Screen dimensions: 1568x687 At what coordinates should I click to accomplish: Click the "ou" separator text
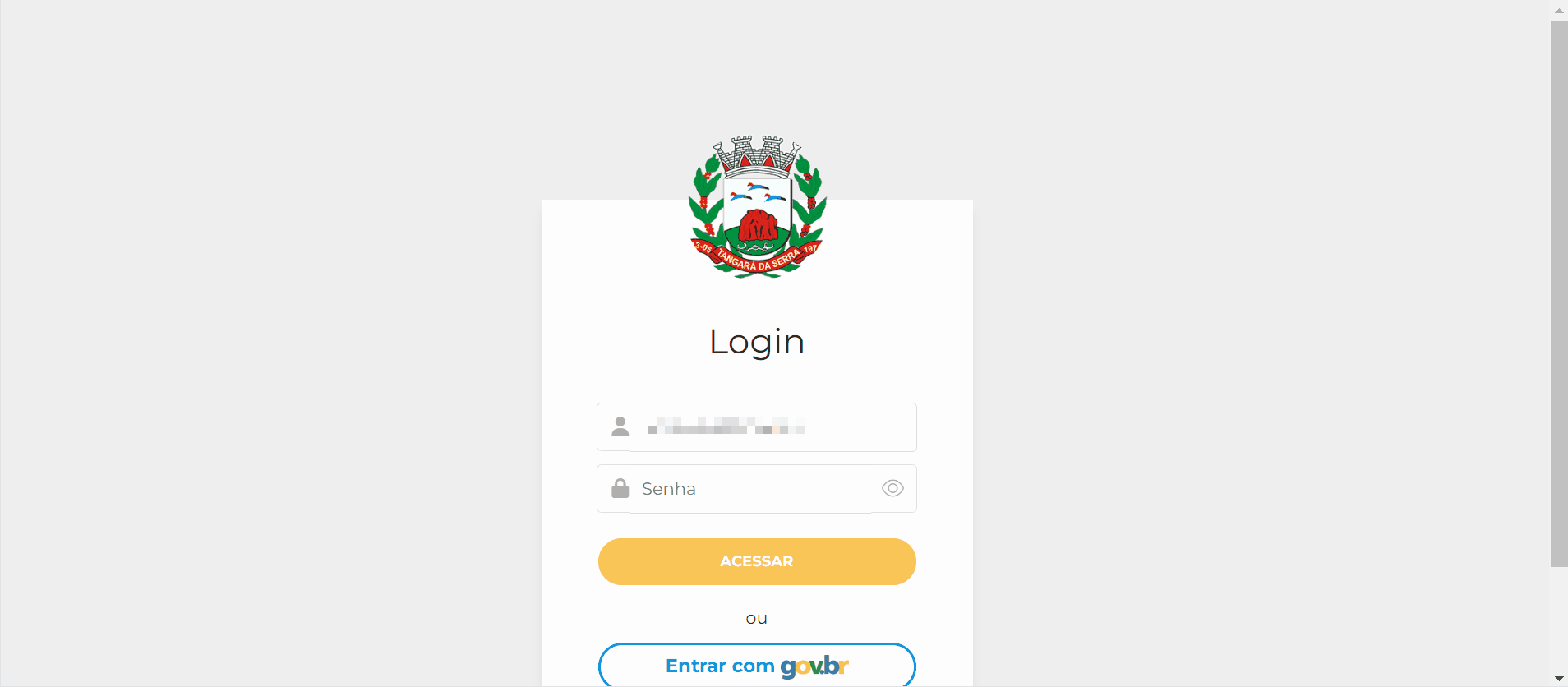point(757,618)
